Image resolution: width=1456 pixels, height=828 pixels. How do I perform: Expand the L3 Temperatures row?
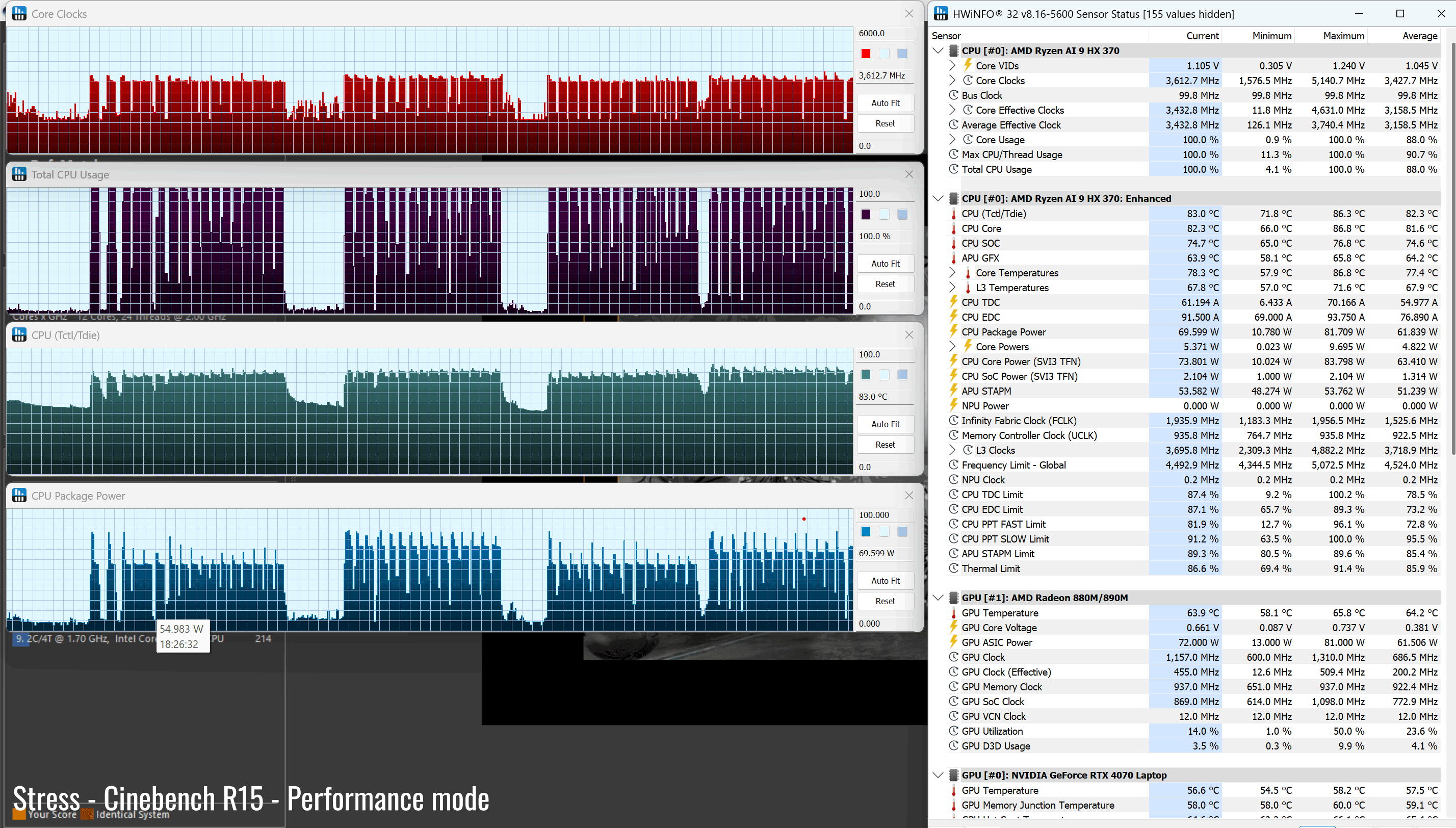952,287
